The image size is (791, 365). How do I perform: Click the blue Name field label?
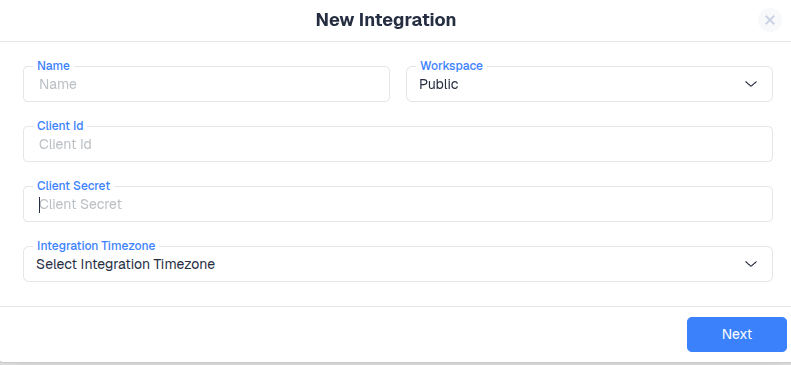[x=53, y=66]
